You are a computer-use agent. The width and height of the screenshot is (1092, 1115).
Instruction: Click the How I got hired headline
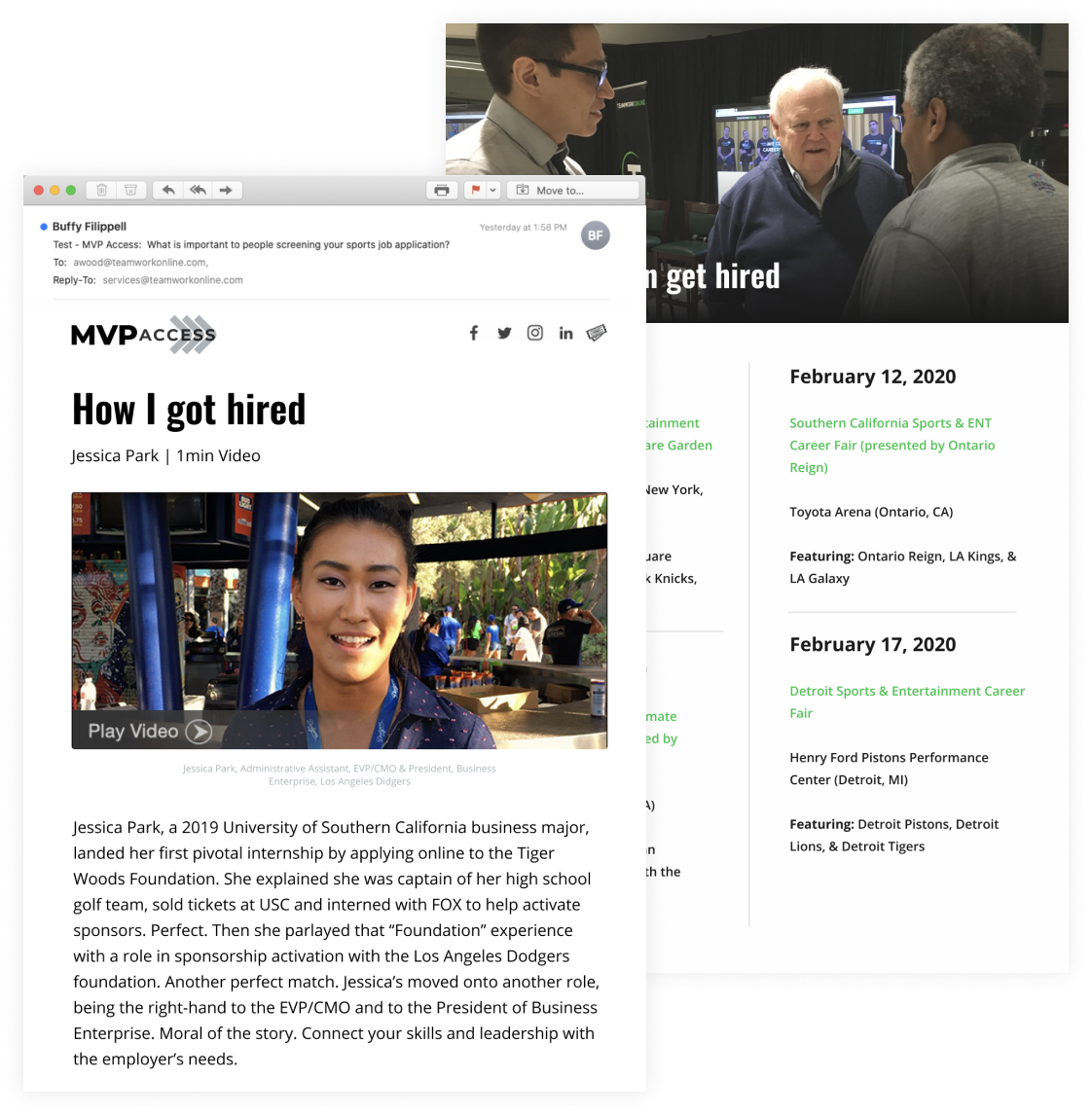(x=189, y=410)
